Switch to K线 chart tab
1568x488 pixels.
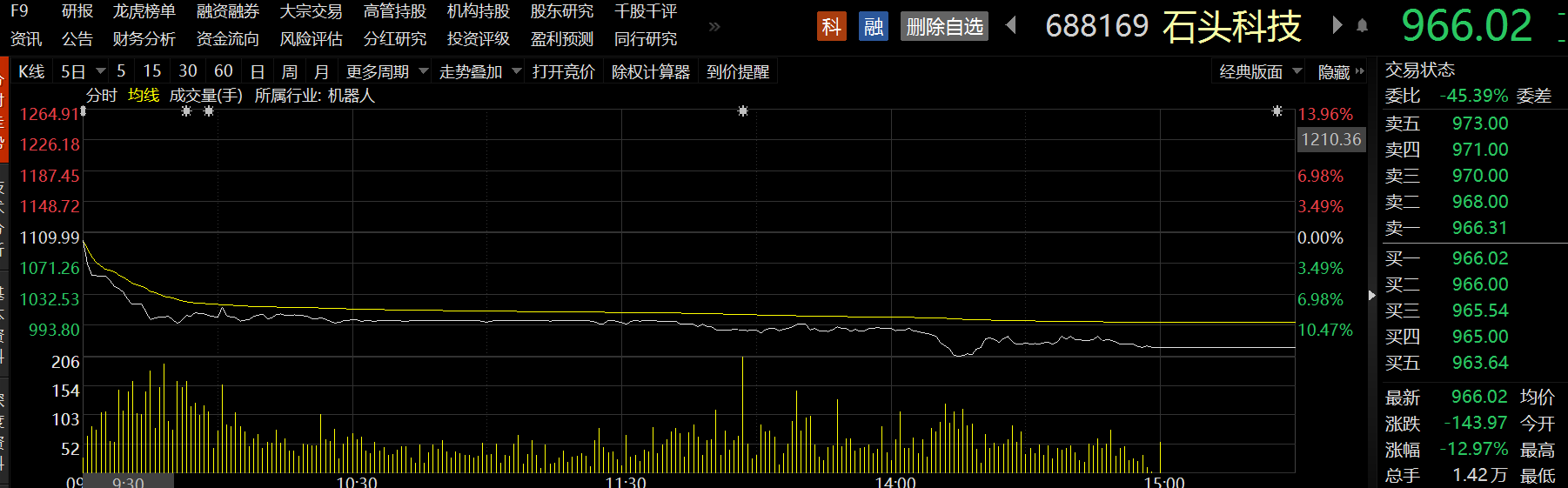[x=31, y=71]
